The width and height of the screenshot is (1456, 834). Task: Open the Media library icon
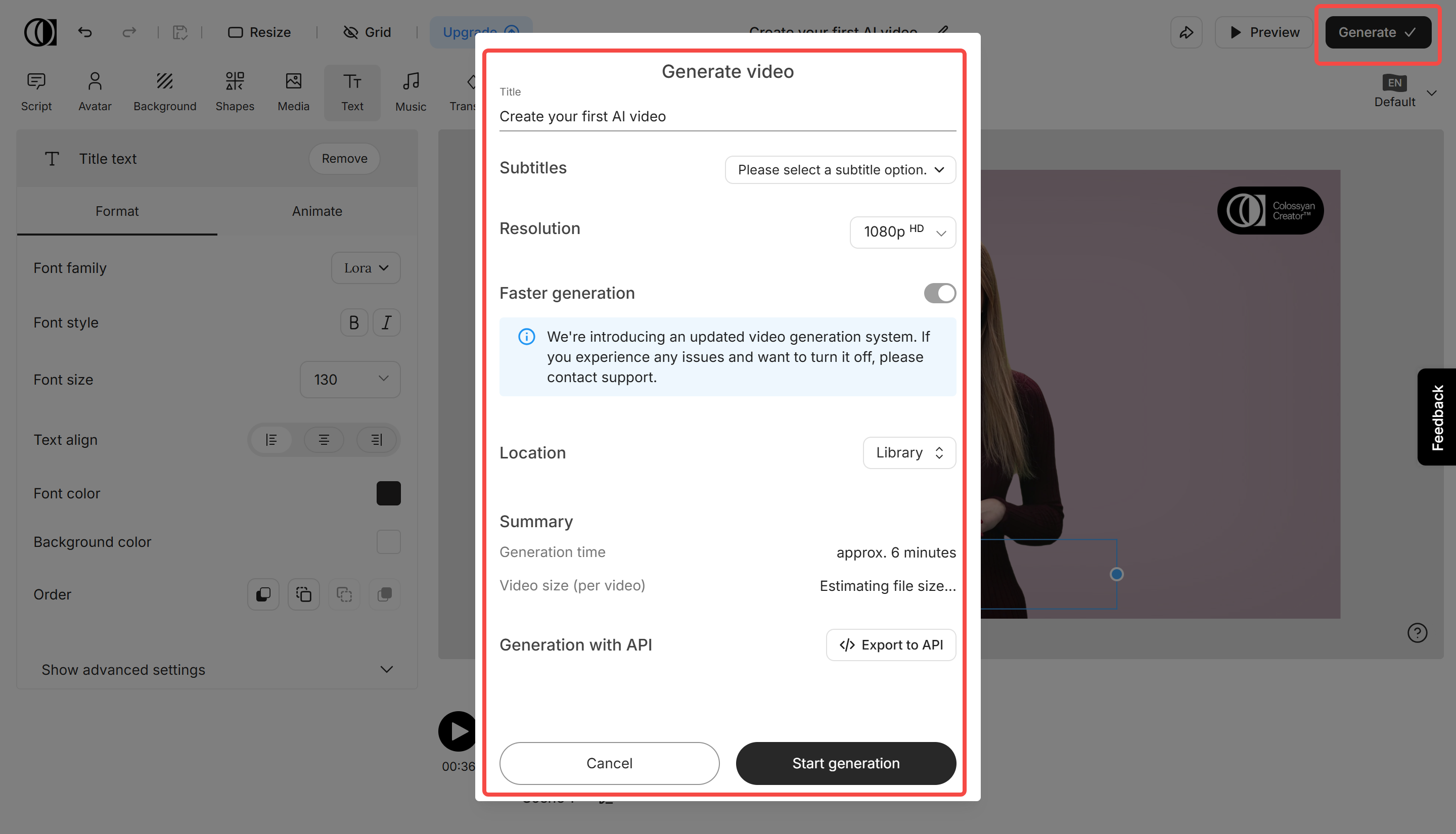[293, 90]
